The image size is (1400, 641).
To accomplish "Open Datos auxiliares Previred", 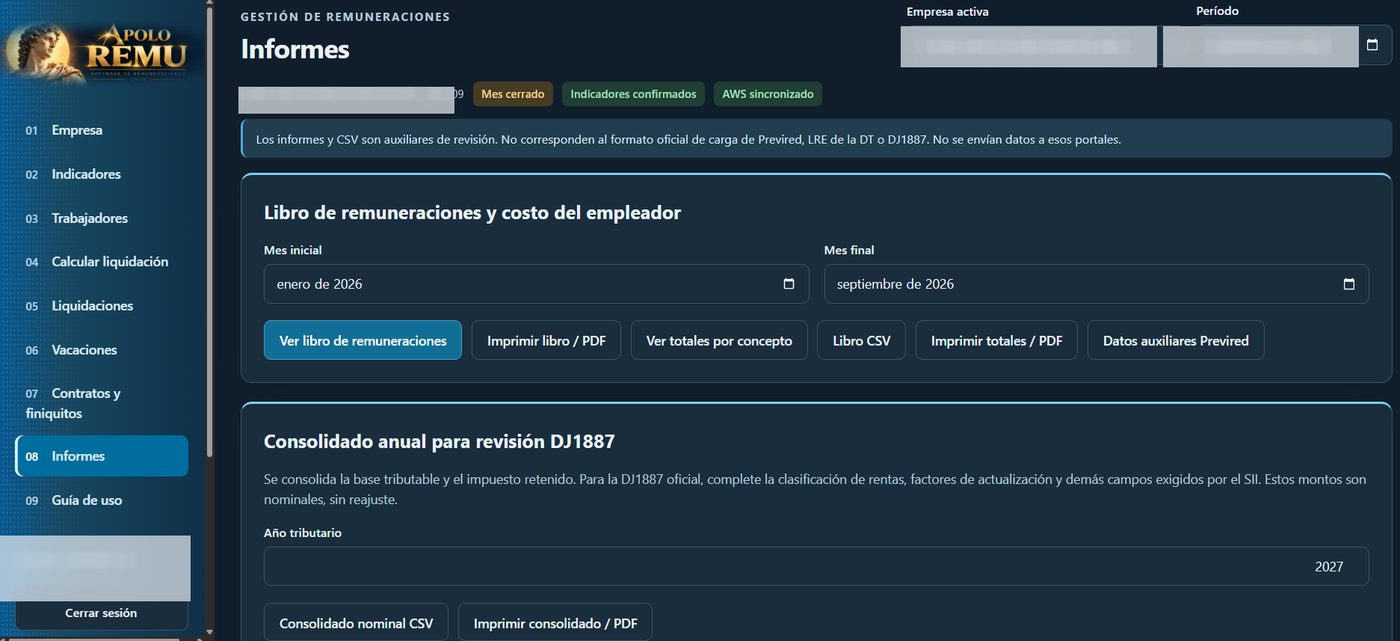I will coord(1176,341).
